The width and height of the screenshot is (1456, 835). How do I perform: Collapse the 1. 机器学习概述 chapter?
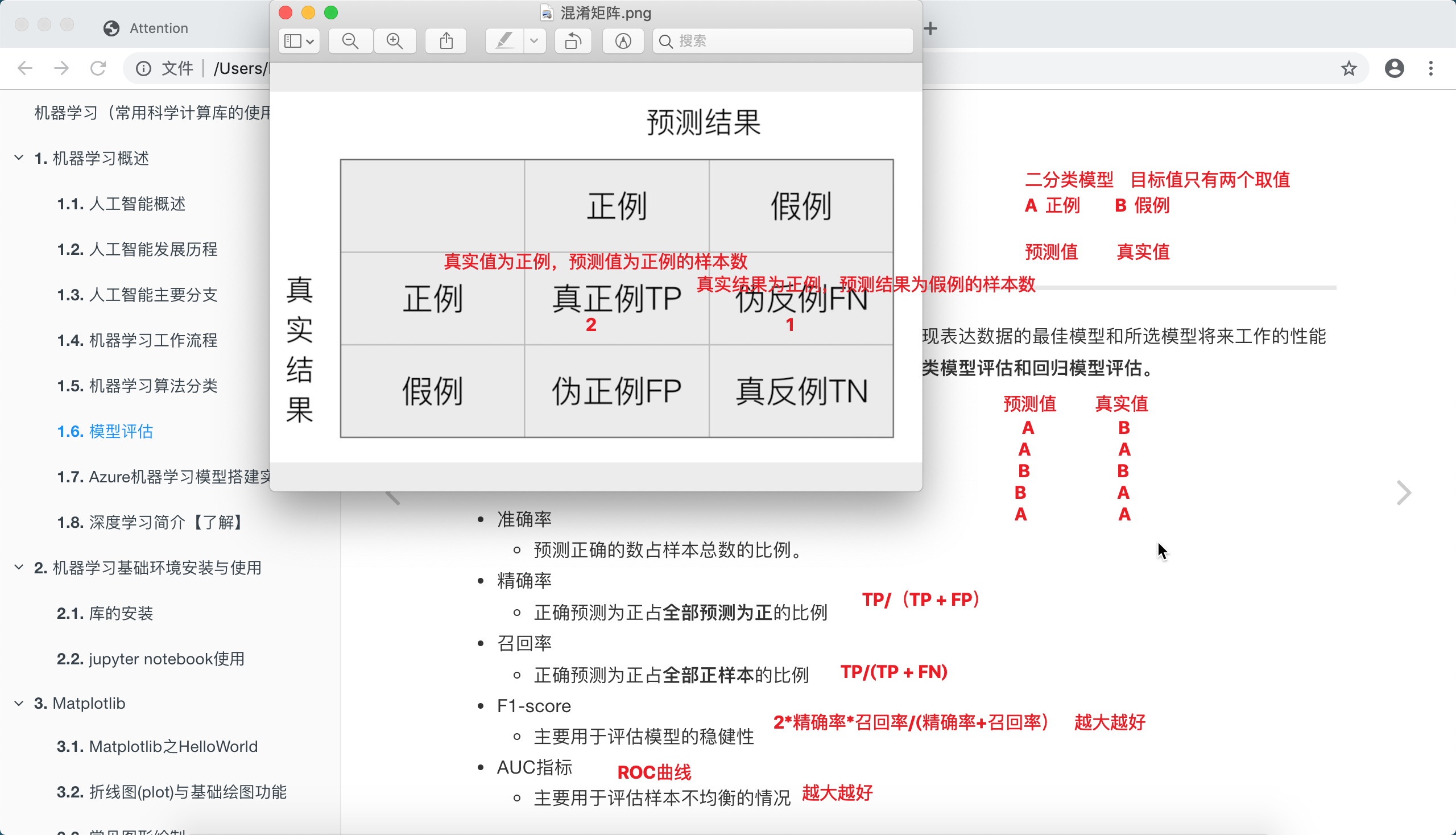19,158
